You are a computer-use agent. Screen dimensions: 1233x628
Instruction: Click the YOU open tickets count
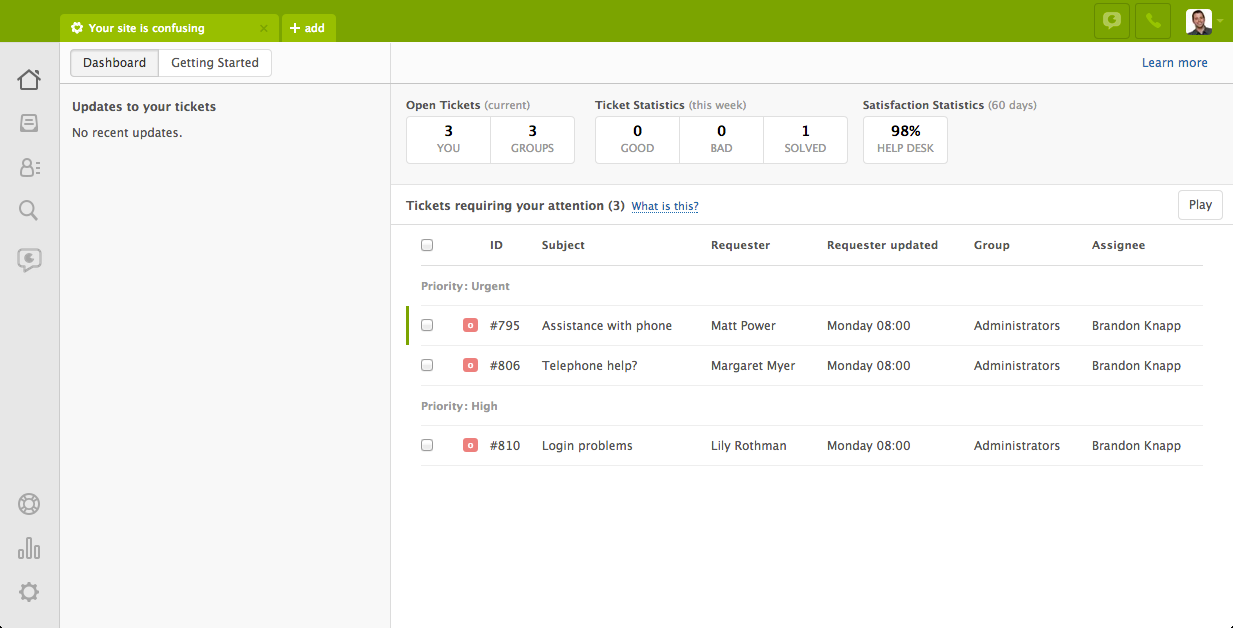[448, 140]
